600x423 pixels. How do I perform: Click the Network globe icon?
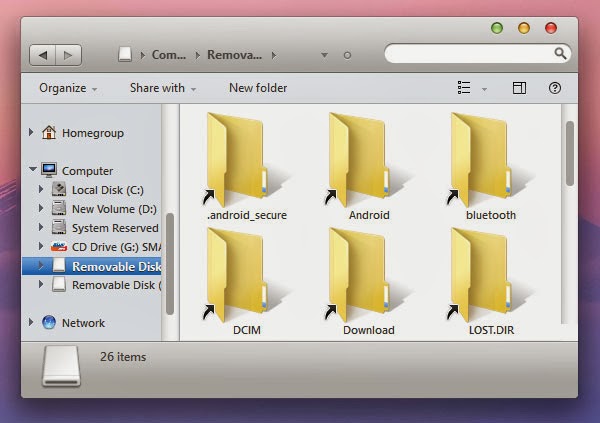click(49, 322)
